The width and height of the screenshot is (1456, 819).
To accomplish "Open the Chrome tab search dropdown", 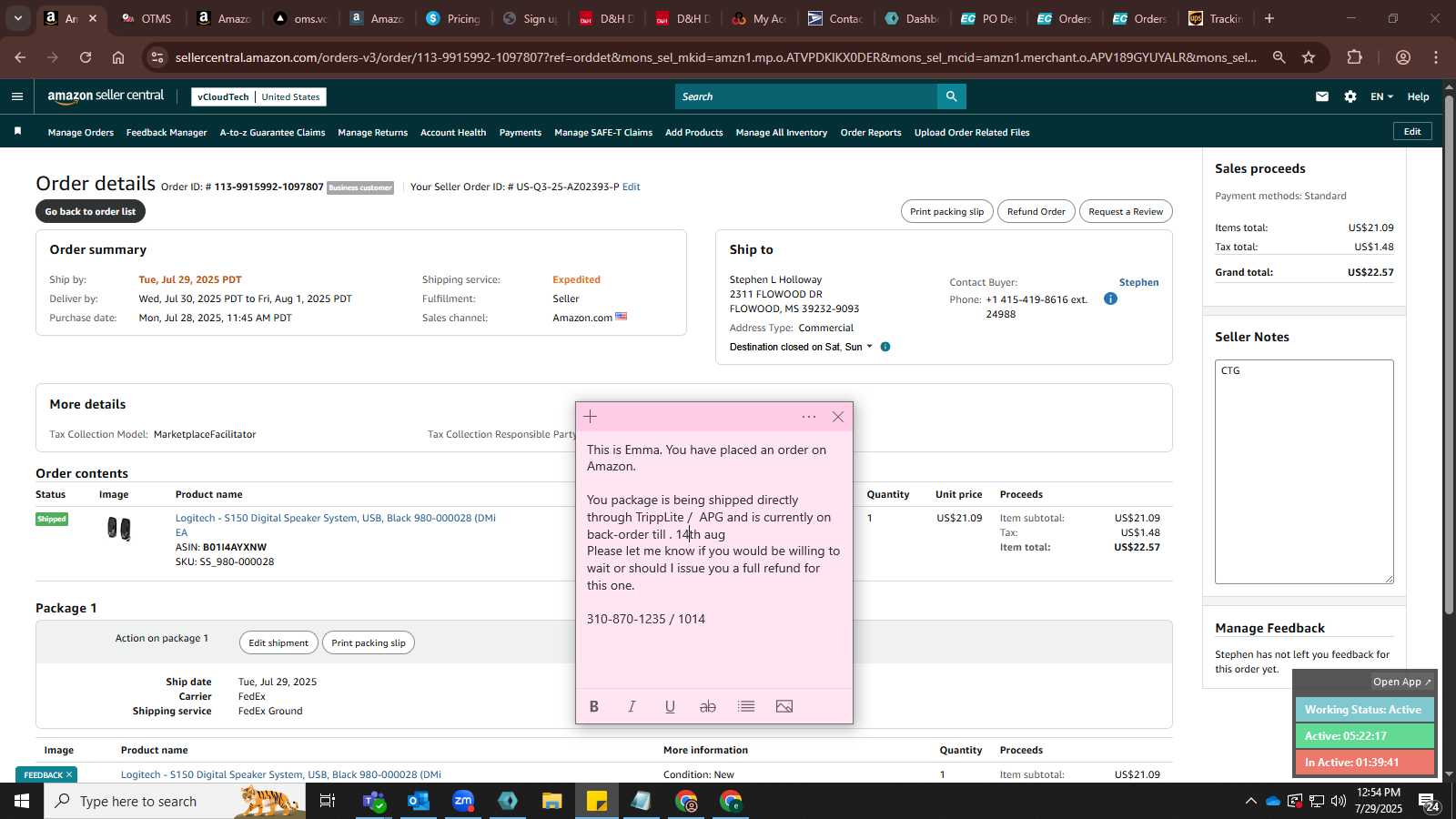I will (17, 18).
